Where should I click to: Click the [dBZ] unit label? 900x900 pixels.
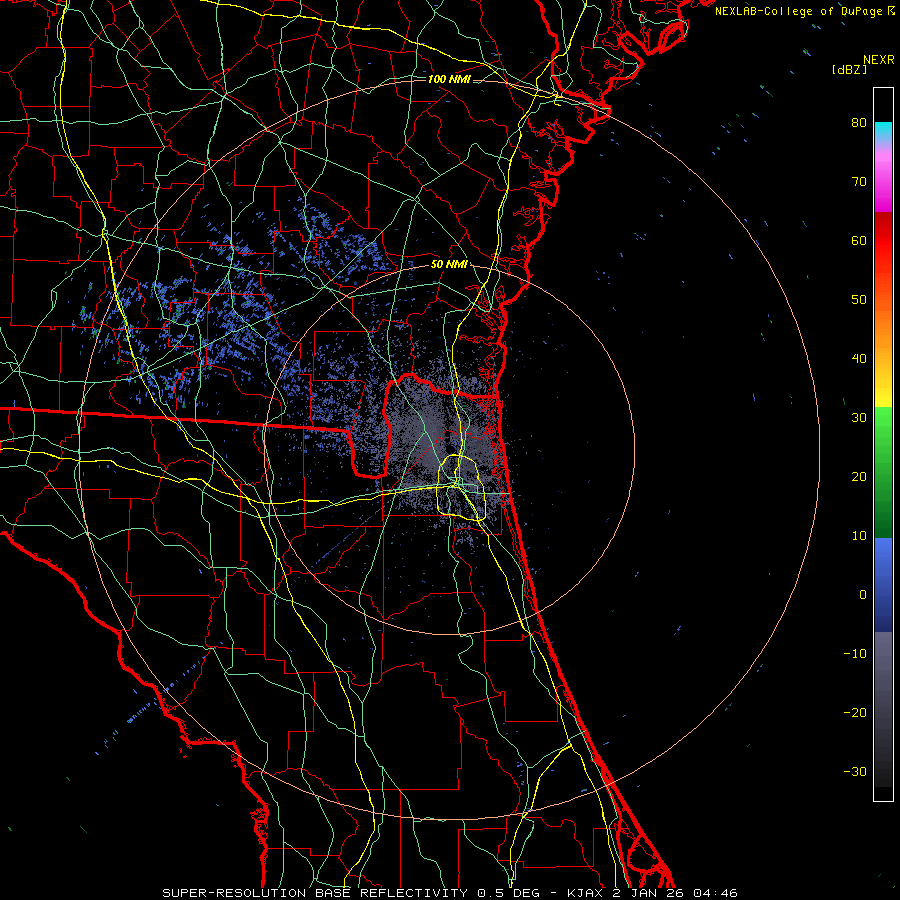(849, 69)
